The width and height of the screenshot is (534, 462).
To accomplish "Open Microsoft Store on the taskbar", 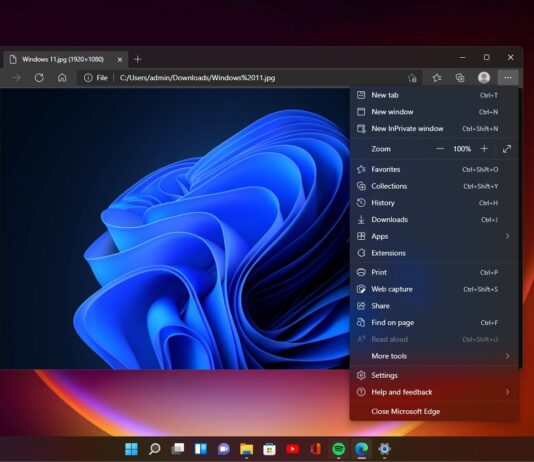I will (x=269, y=449).
